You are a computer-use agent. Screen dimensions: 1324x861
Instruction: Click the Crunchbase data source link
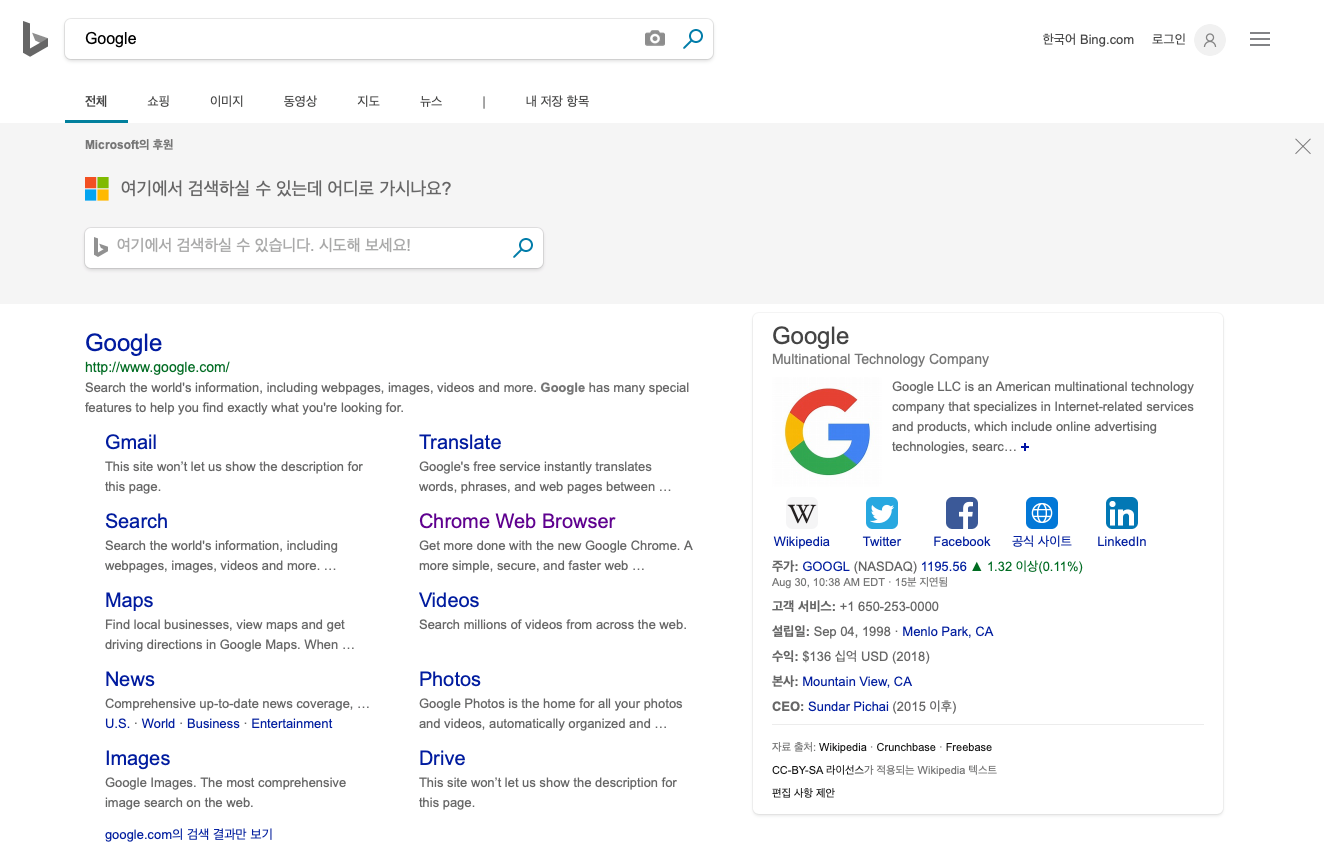[905, 747]
